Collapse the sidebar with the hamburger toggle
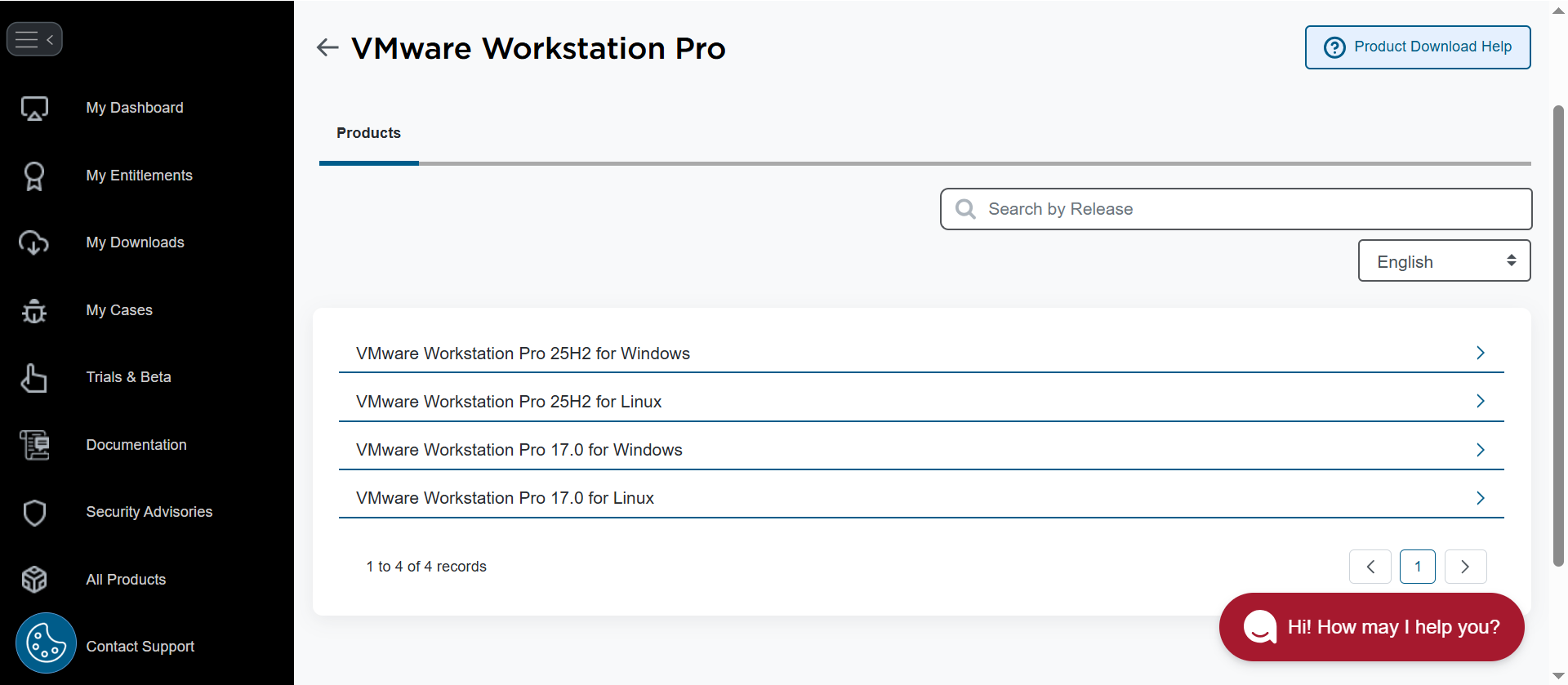This screenshot has height=685, width=1568. coord(34,39)
